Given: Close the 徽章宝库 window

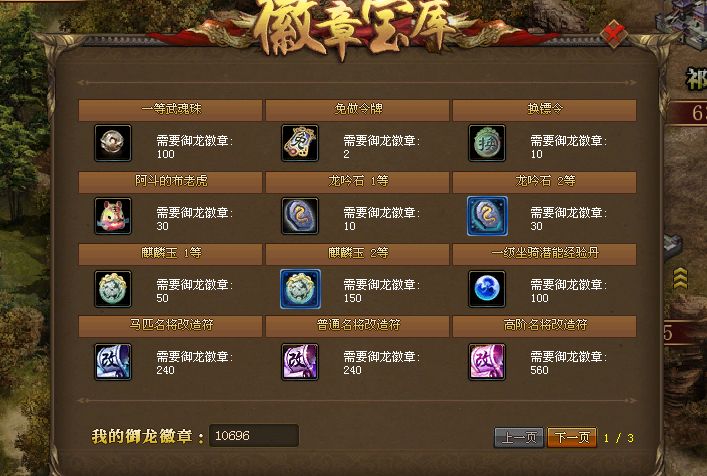Looking at the screenshot, I should click(614, 33).
